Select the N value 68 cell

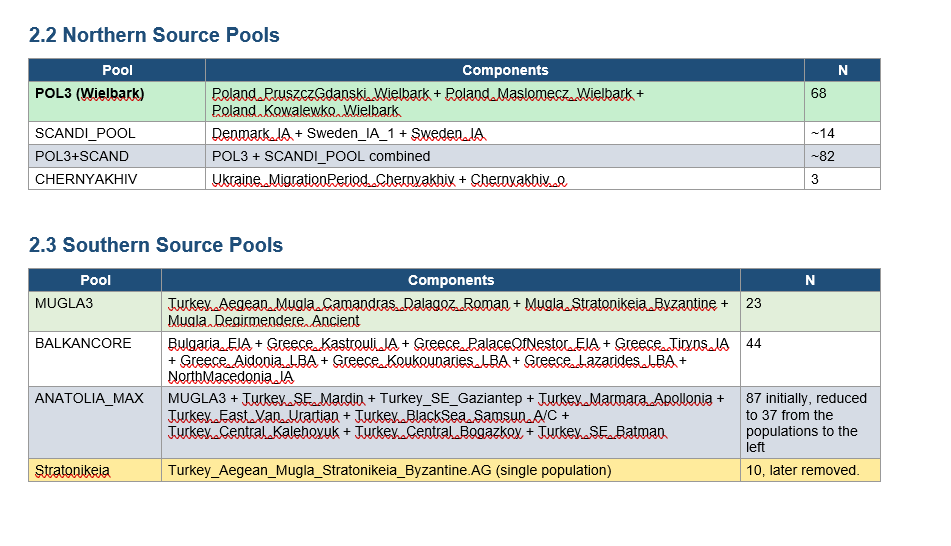[x=819, y=94]
